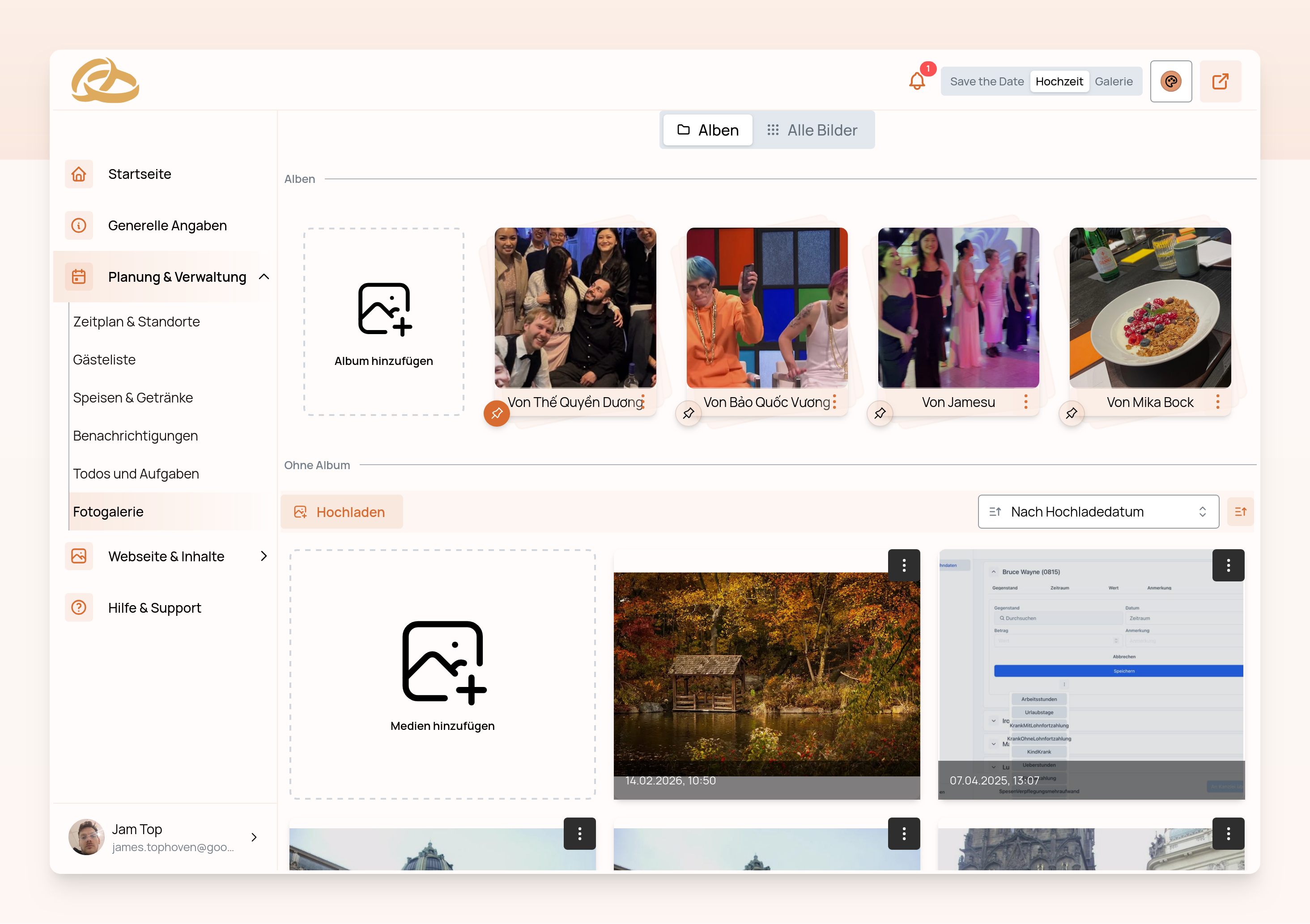This screenshot has height=924, width=1310.
Task: Open three-dot menu on Bruce Wayne screenshot
Action: pos(1228,565)
